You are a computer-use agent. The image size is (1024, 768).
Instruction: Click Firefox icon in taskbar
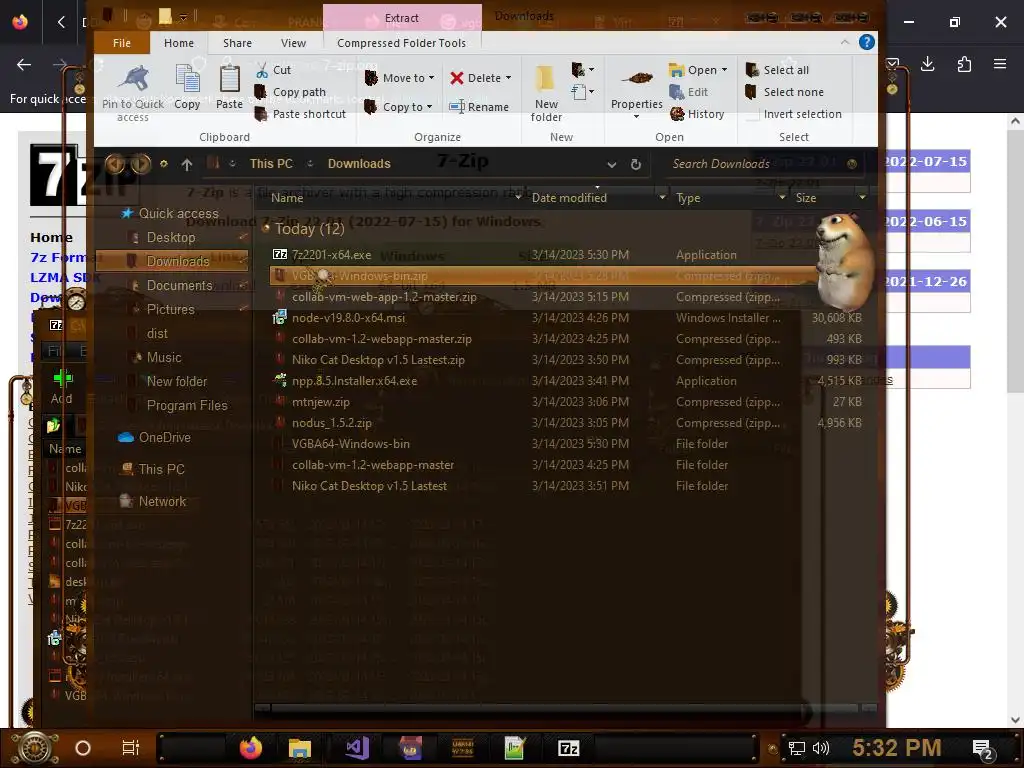point(250,748)
